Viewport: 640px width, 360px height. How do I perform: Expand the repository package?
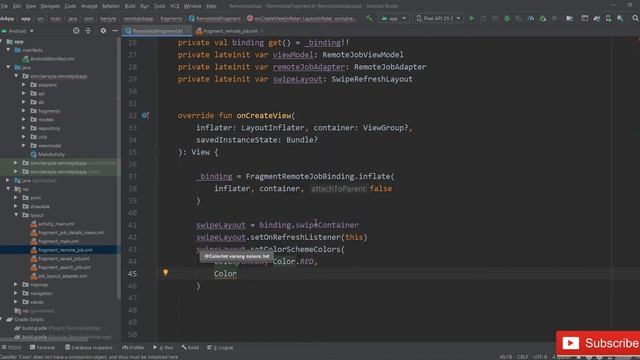[x=24, y=128]
